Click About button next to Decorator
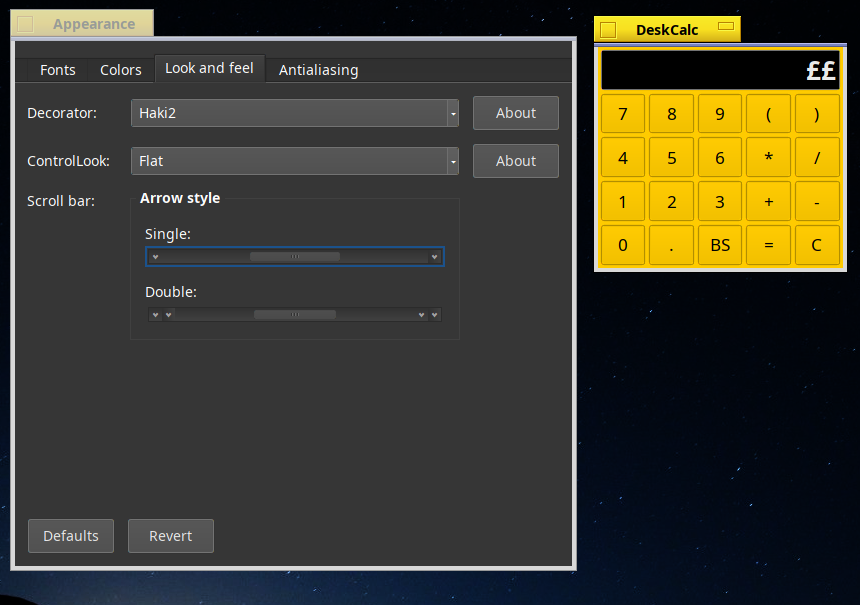860x605 pixels. [516, 113]
